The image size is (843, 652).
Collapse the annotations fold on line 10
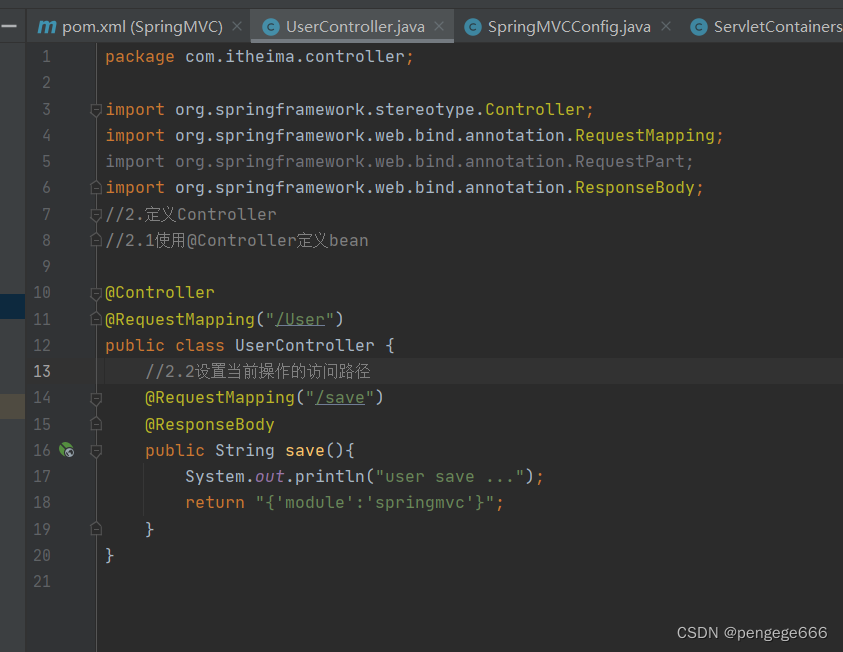pos(96,293)
